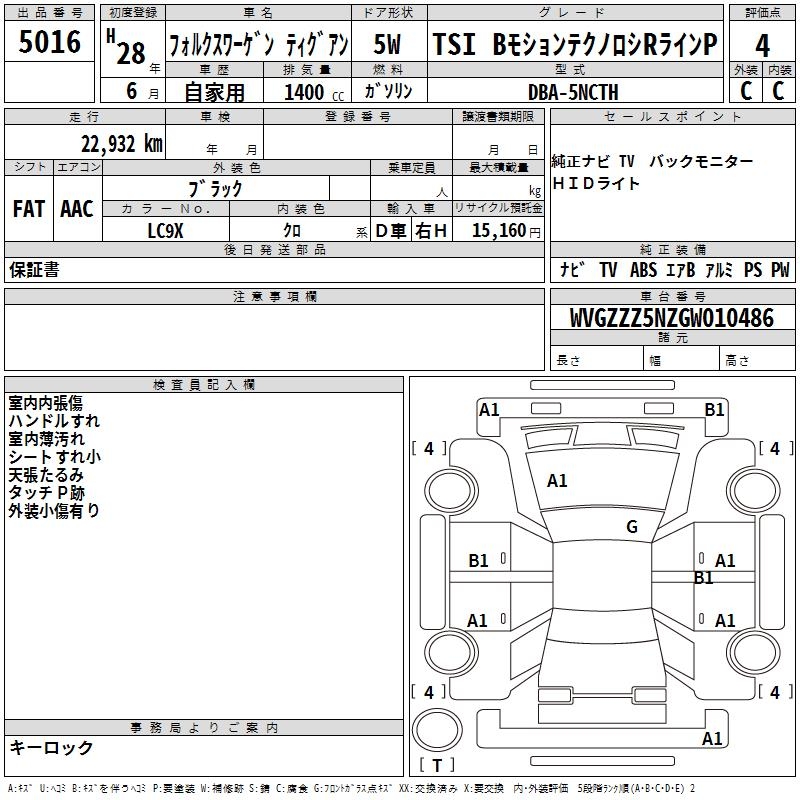Click sales point 純正ナビ TV バックモニター
The width and height of the screenshot is (800, 800).
coord(652,161)
